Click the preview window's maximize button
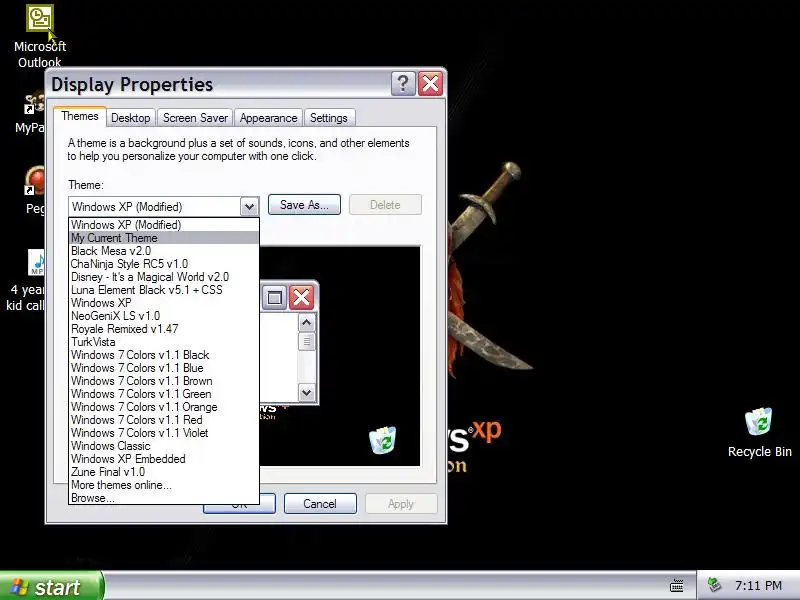Viewport: 800px width, 600px height. 274,297
